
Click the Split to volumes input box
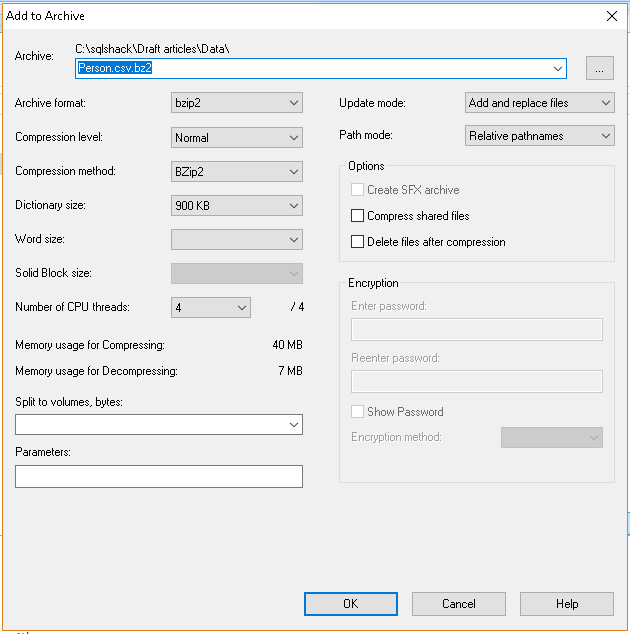(x=150, y=425)
